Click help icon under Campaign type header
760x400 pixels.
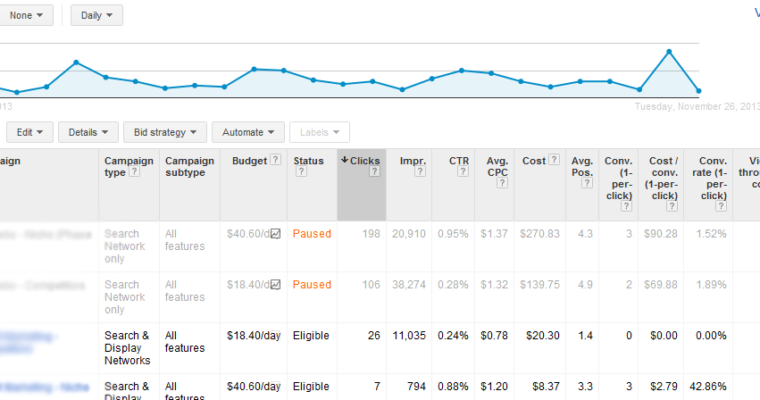134,172
